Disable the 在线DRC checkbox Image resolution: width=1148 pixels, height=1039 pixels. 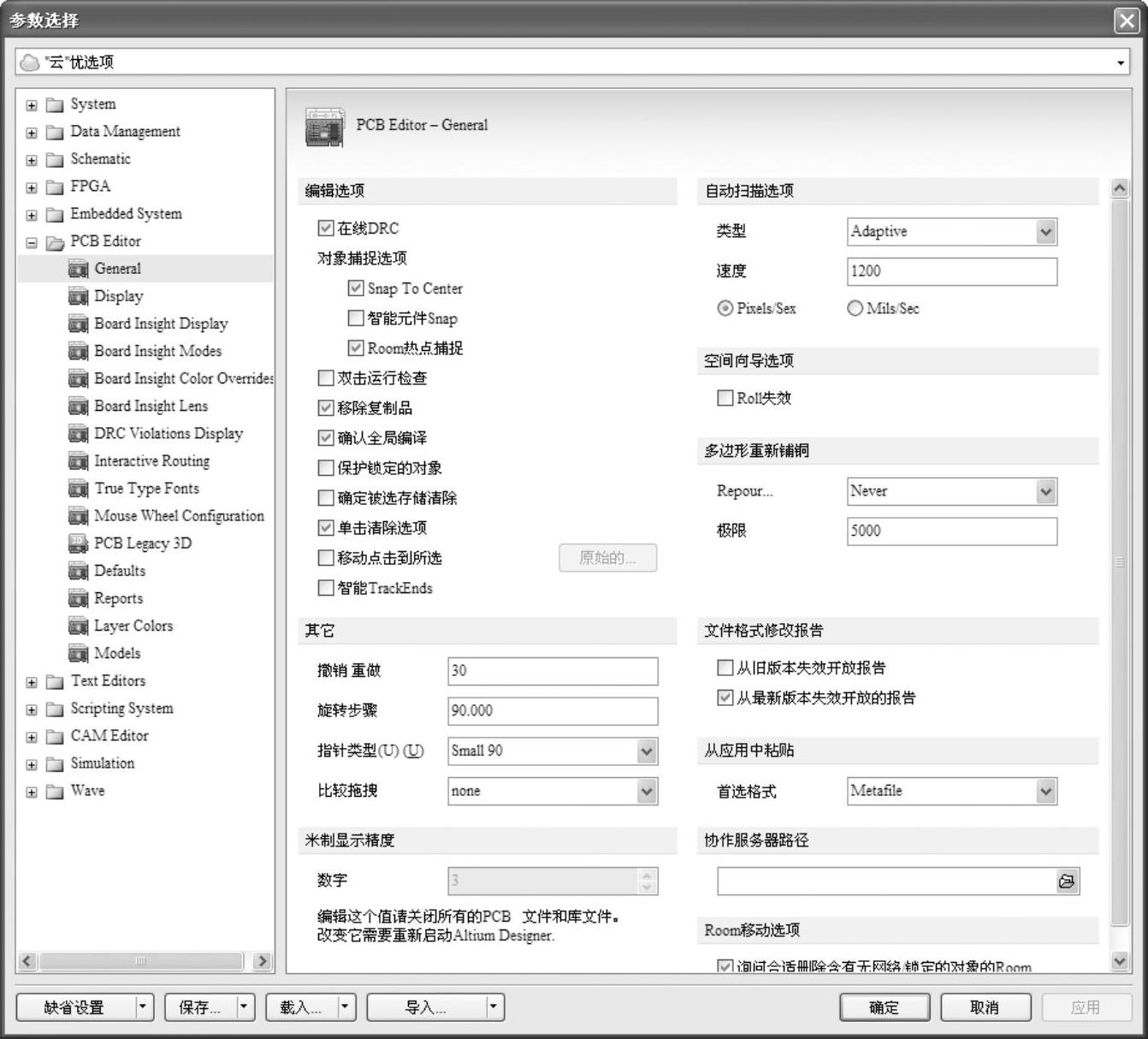click(326, 229)
